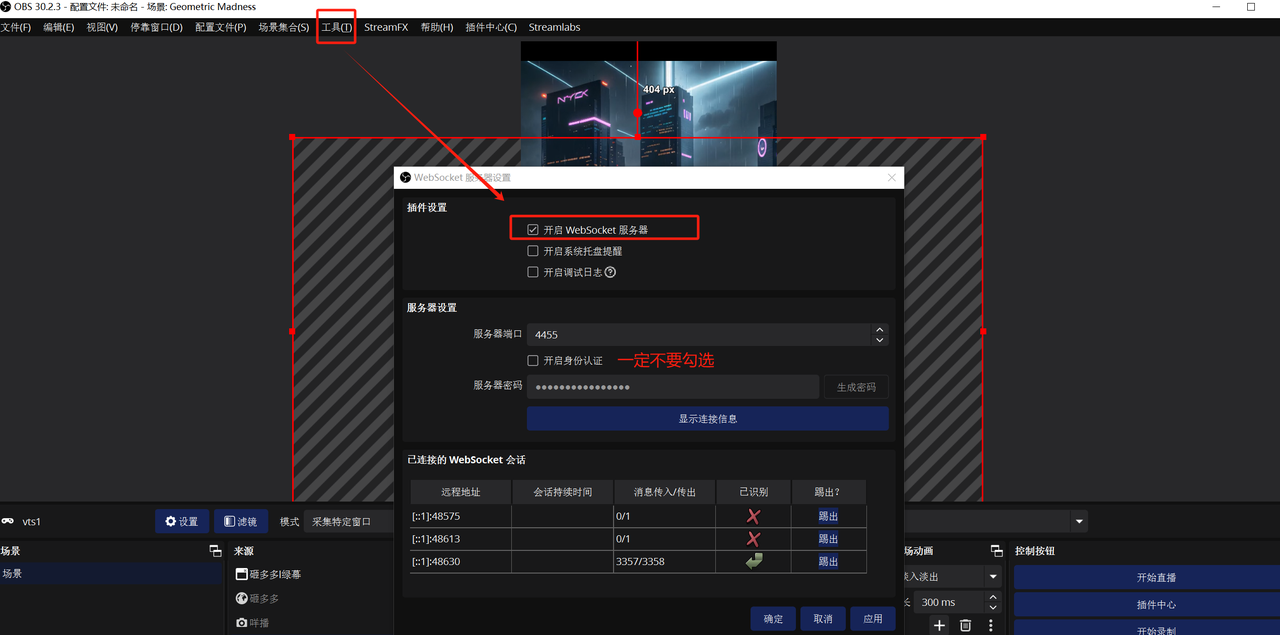
Task: Select the [::1]:48630 remote address cell
Action: [x=460, y=562]
